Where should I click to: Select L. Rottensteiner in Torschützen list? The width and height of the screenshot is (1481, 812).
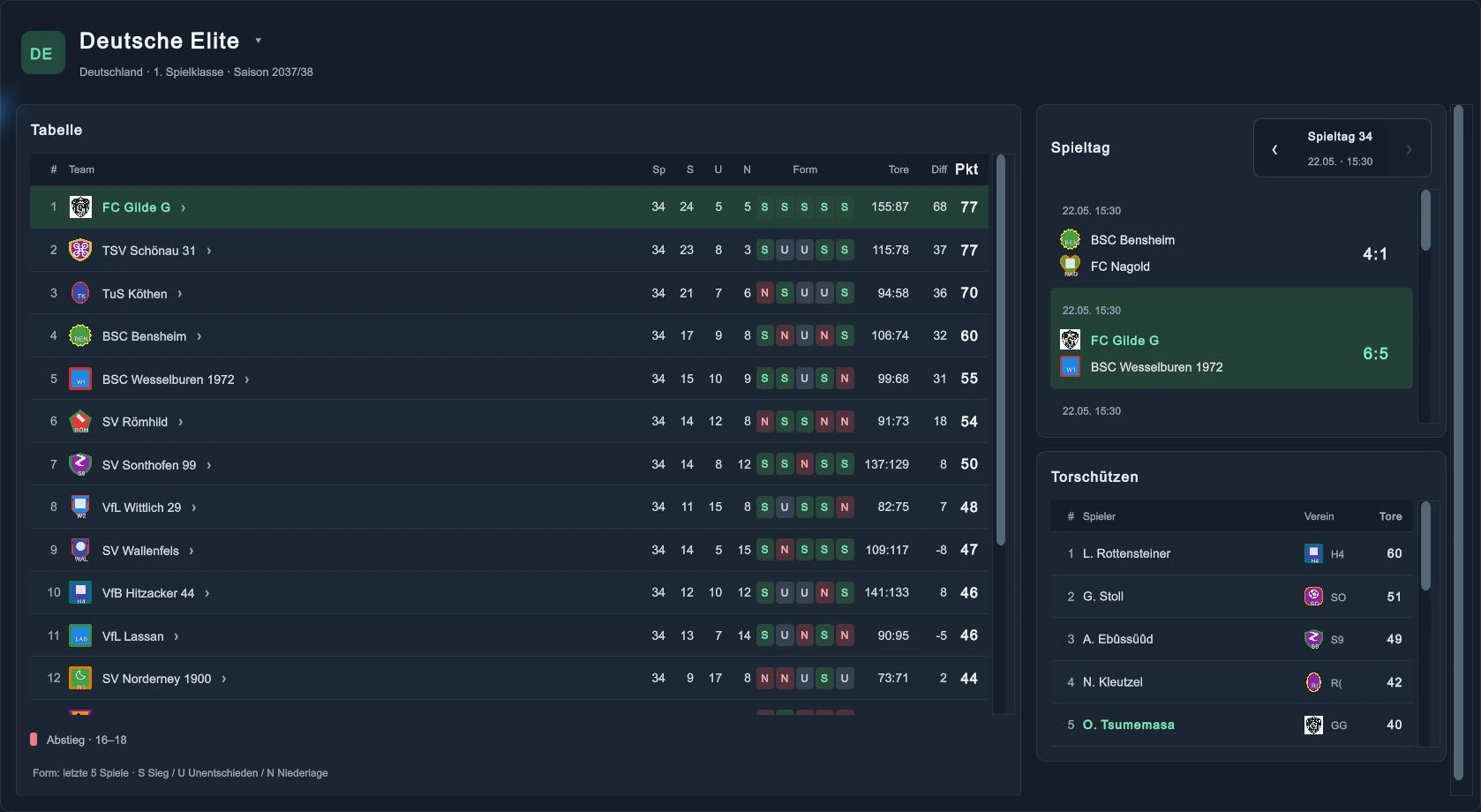coord(1231,553)
